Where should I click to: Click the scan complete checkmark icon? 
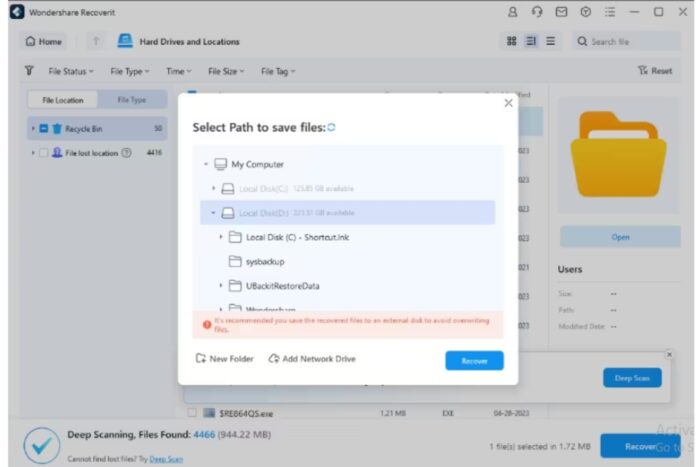42,445
